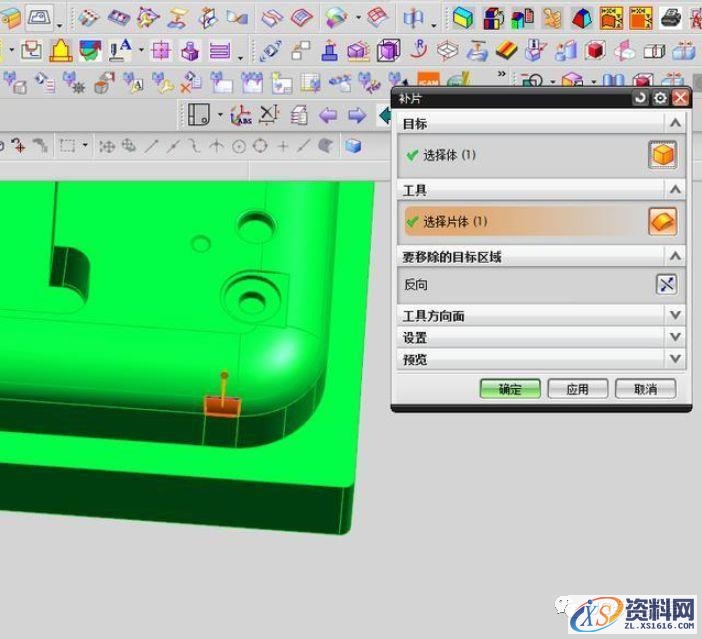Go back with the purple left arrow

328,116
